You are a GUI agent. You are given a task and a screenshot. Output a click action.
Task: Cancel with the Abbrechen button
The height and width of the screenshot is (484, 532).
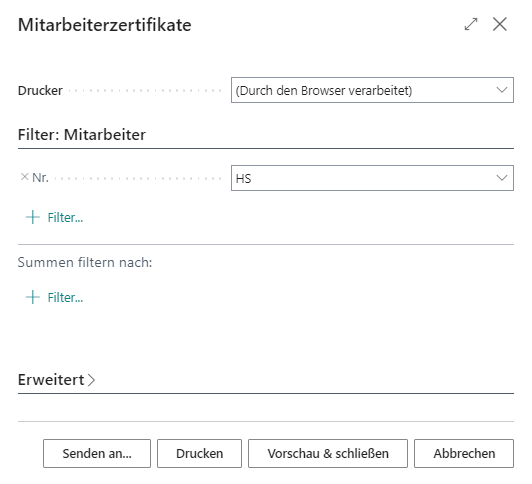[x=464, y=453]
